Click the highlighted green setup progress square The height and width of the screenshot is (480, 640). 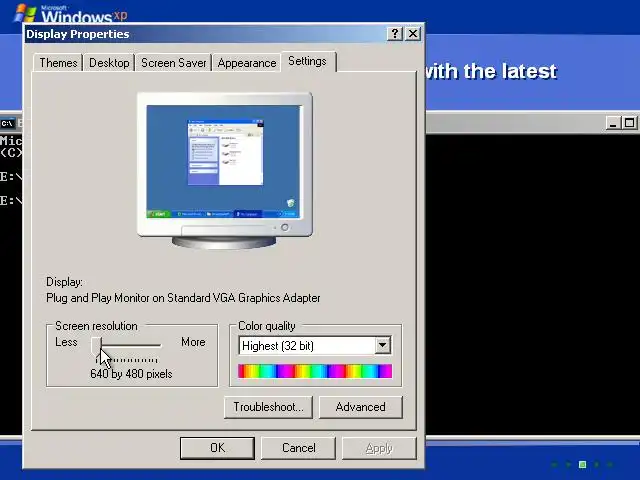582,464
